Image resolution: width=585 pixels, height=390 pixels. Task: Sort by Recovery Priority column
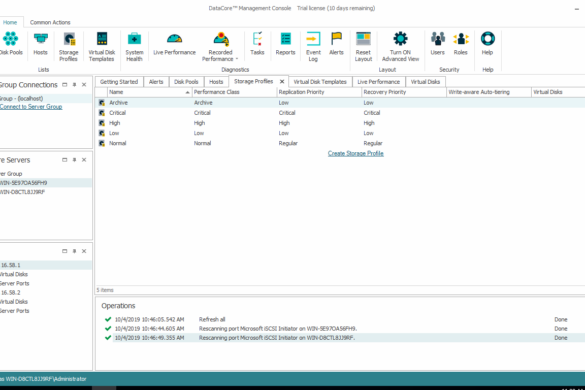click(x=404, y=92)
